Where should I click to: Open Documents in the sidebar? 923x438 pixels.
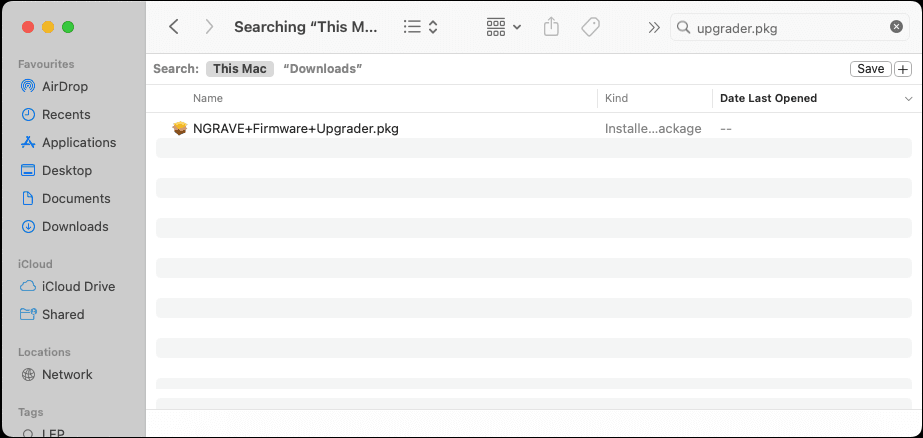point(75,198)
